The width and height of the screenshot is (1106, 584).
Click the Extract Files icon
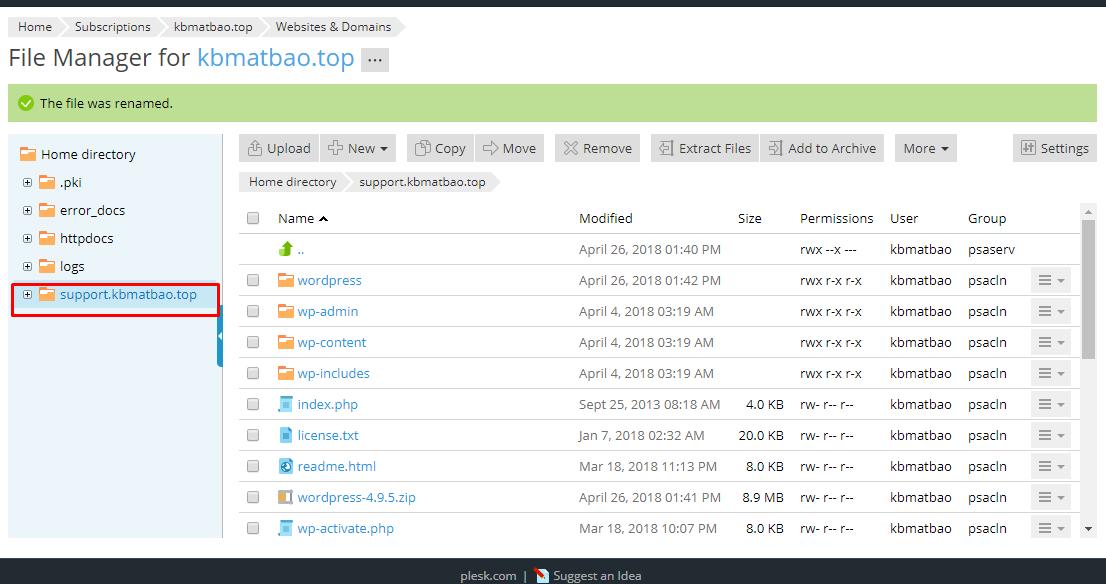click(x=666, y=148)
